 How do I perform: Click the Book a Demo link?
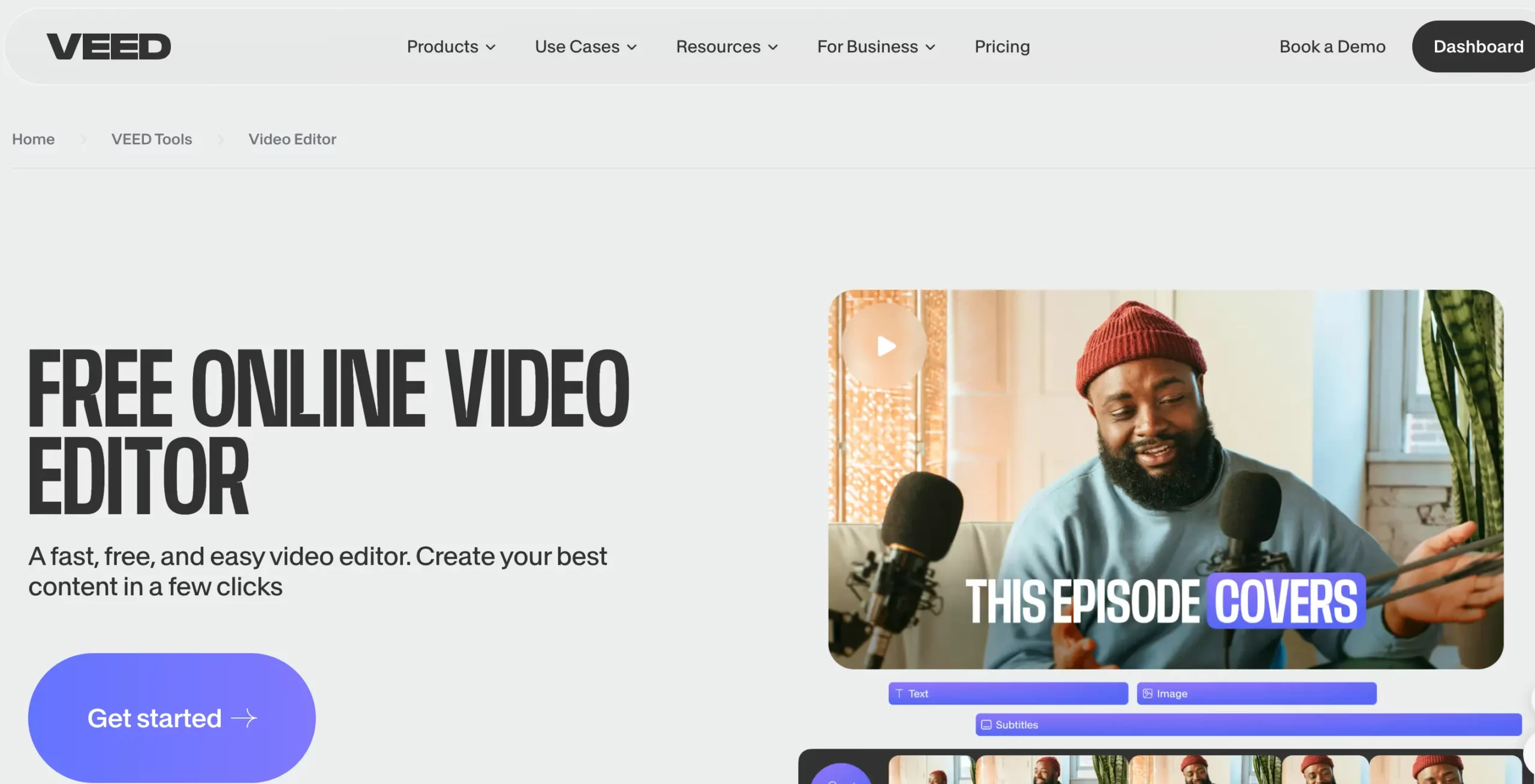click(x=1332, y=47)
